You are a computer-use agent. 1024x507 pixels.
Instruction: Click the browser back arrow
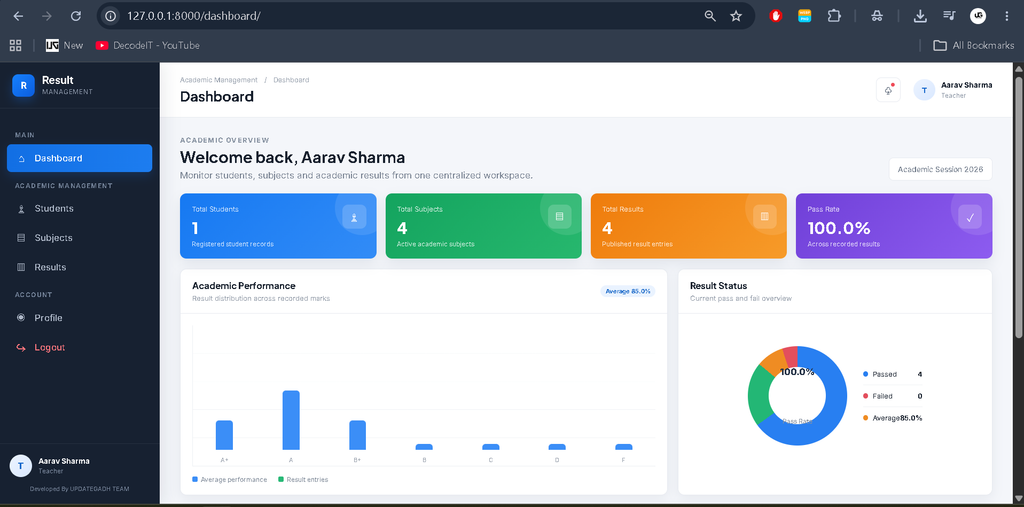18,16
